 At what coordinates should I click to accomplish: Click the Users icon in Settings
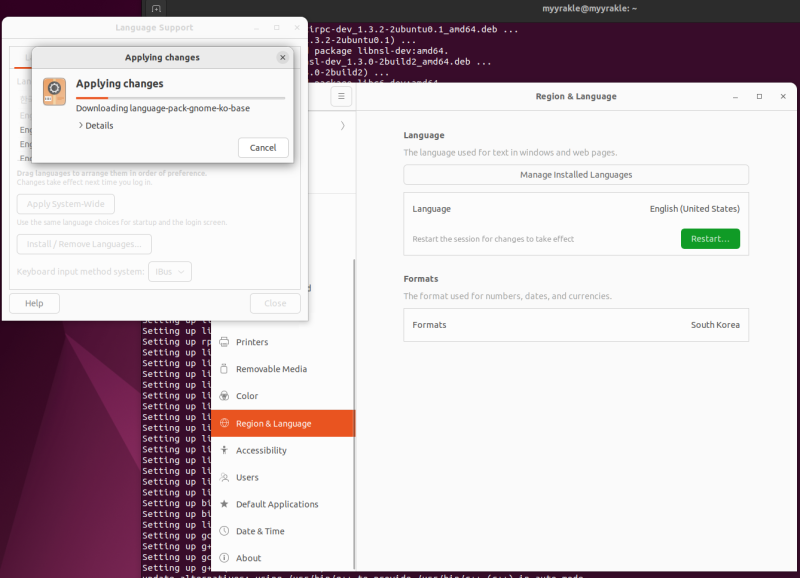225,477
